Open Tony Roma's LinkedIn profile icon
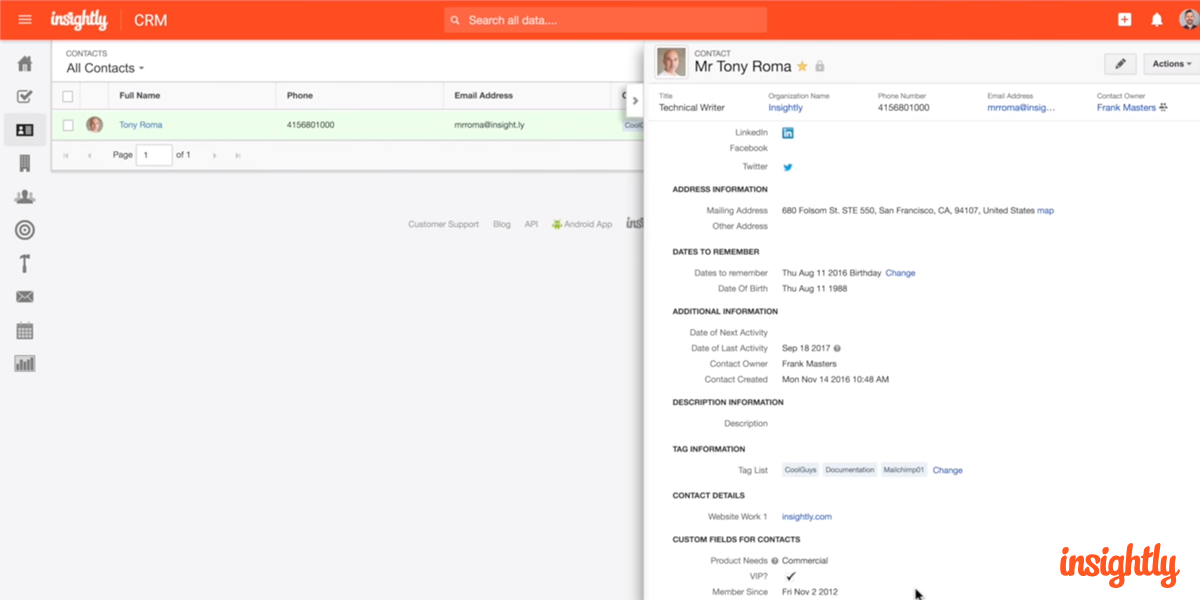Screen dimensions: 1200x600 click(788, 133)
